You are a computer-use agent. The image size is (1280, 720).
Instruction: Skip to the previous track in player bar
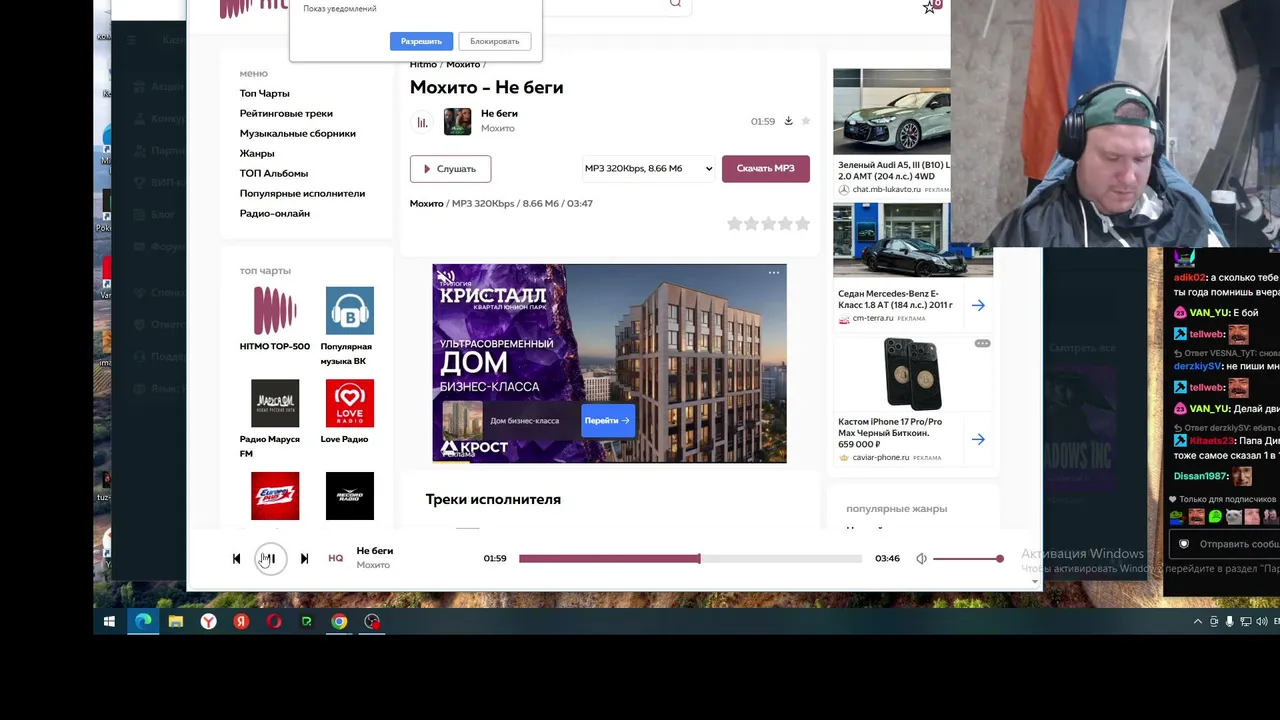point(237,559)
